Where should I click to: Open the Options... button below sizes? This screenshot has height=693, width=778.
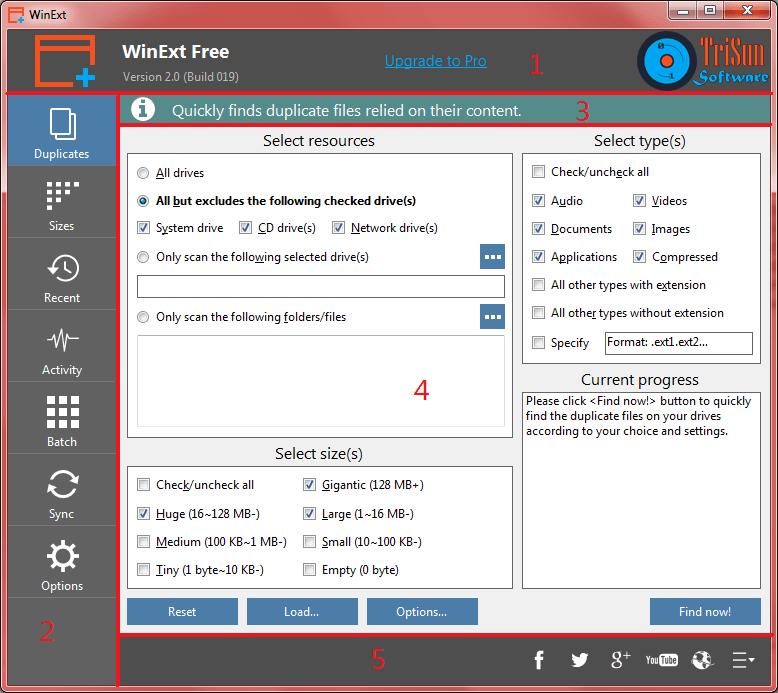422,611
